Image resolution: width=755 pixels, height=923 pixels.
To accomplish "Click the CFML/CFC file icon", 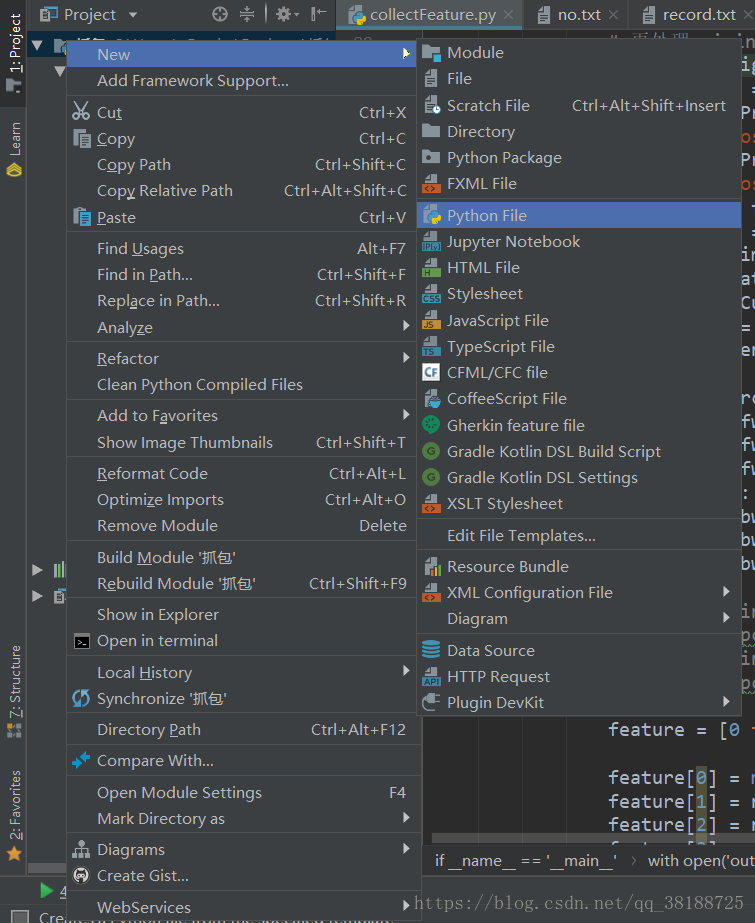I will (x=431, y=373).
